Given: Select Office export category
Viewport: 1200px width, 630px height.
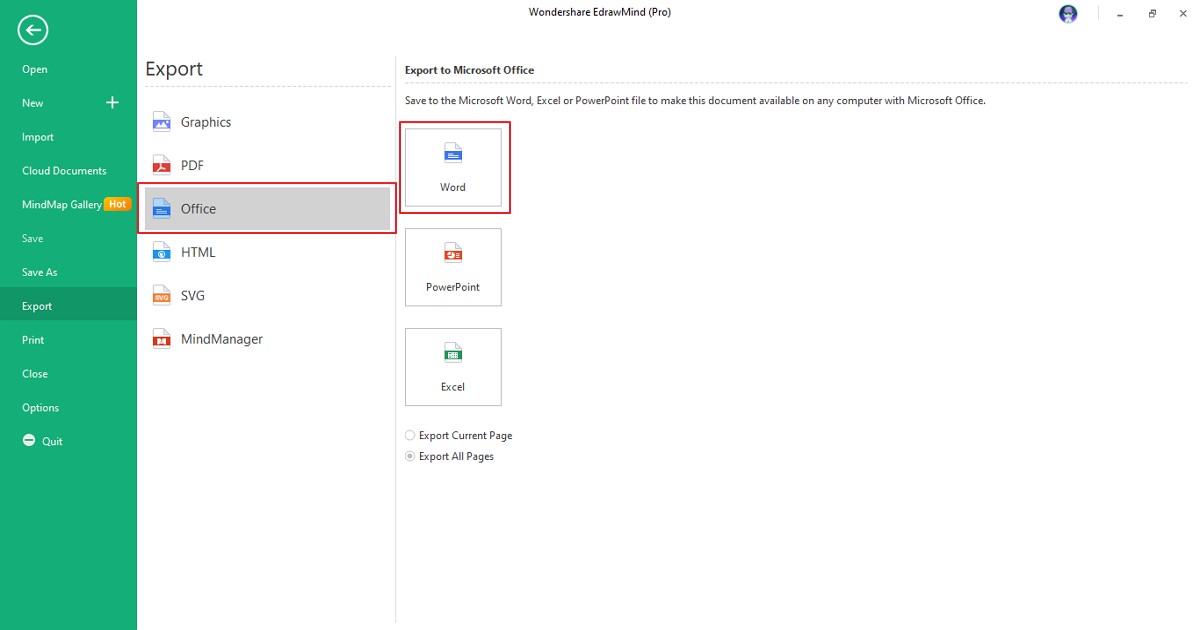Looking at the screenshot, I should (x=268, y=208).
